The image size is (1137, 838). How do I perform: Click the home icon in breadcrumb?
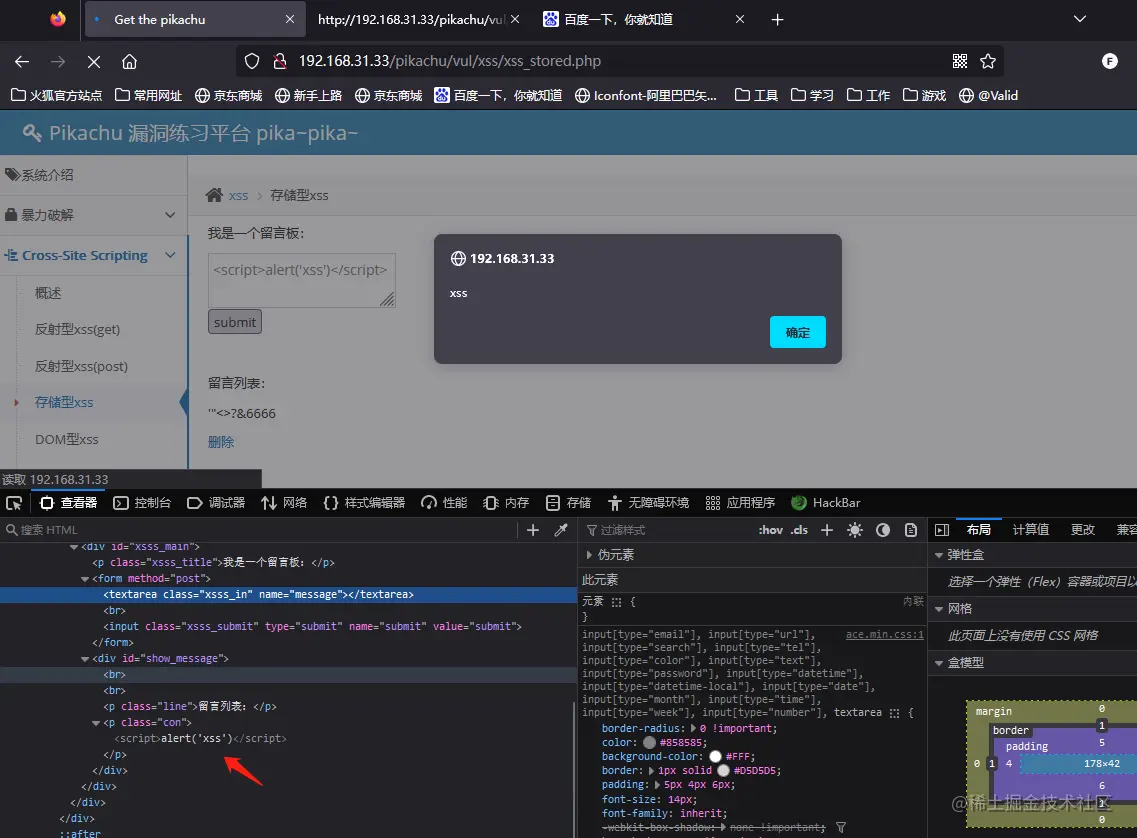[x=214, y=195]
